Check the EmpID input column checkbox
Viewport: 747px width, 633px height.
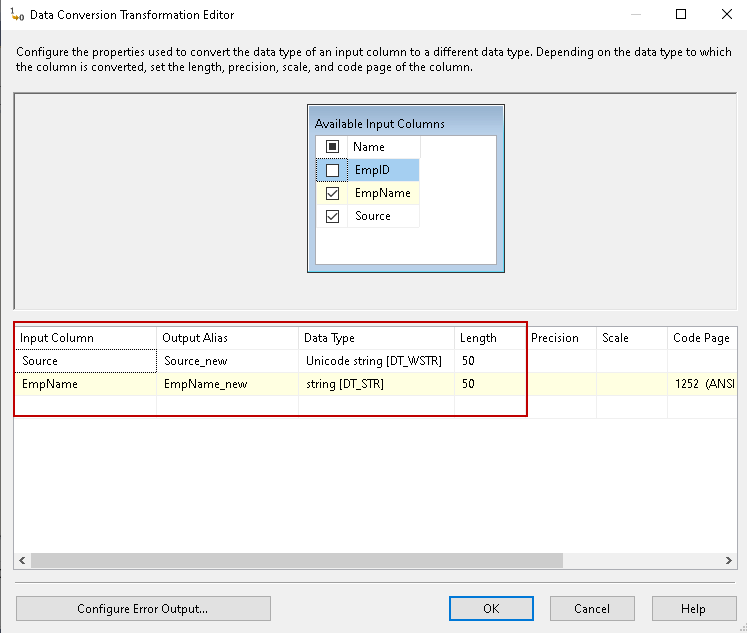pyautogui.click(x=332, y=170)
